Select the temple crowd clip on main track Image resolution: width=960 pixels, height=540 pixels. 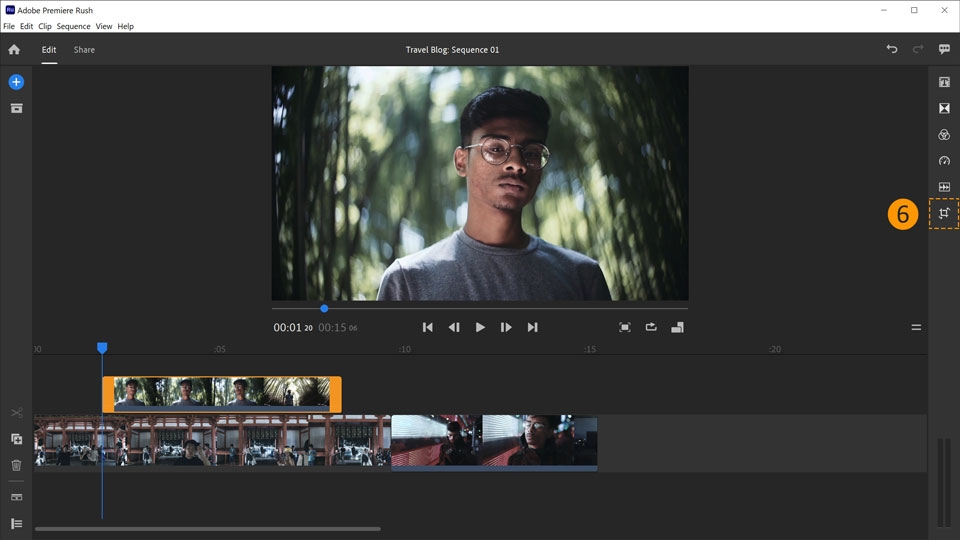point(212,441)
